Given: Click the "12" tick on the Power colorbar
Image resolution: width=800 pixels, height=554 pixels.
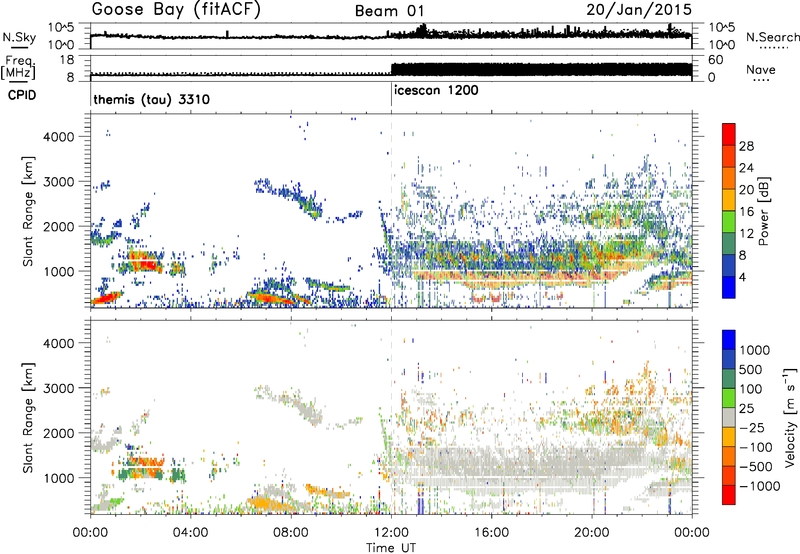Looking at the screenshot, I should click(746, 234).
